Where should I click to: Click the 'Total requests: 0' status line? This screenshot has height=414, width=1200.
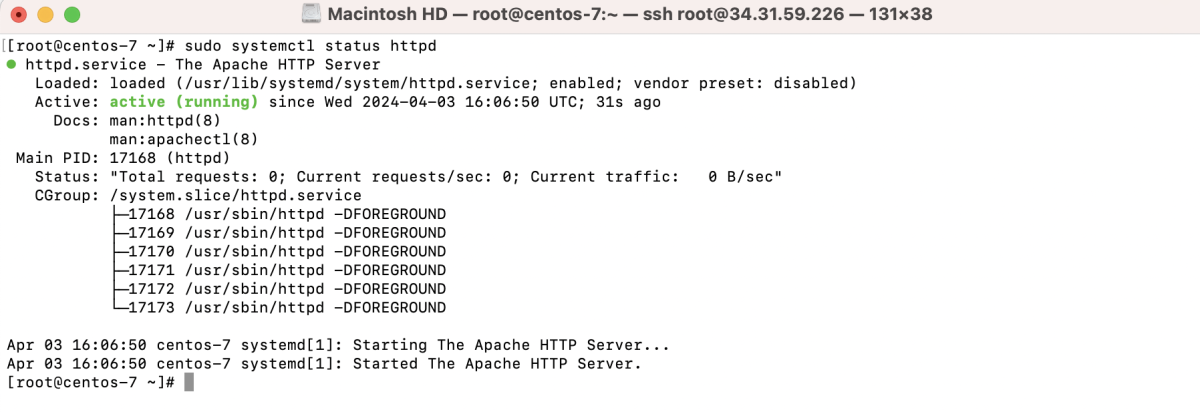[408, 177]
